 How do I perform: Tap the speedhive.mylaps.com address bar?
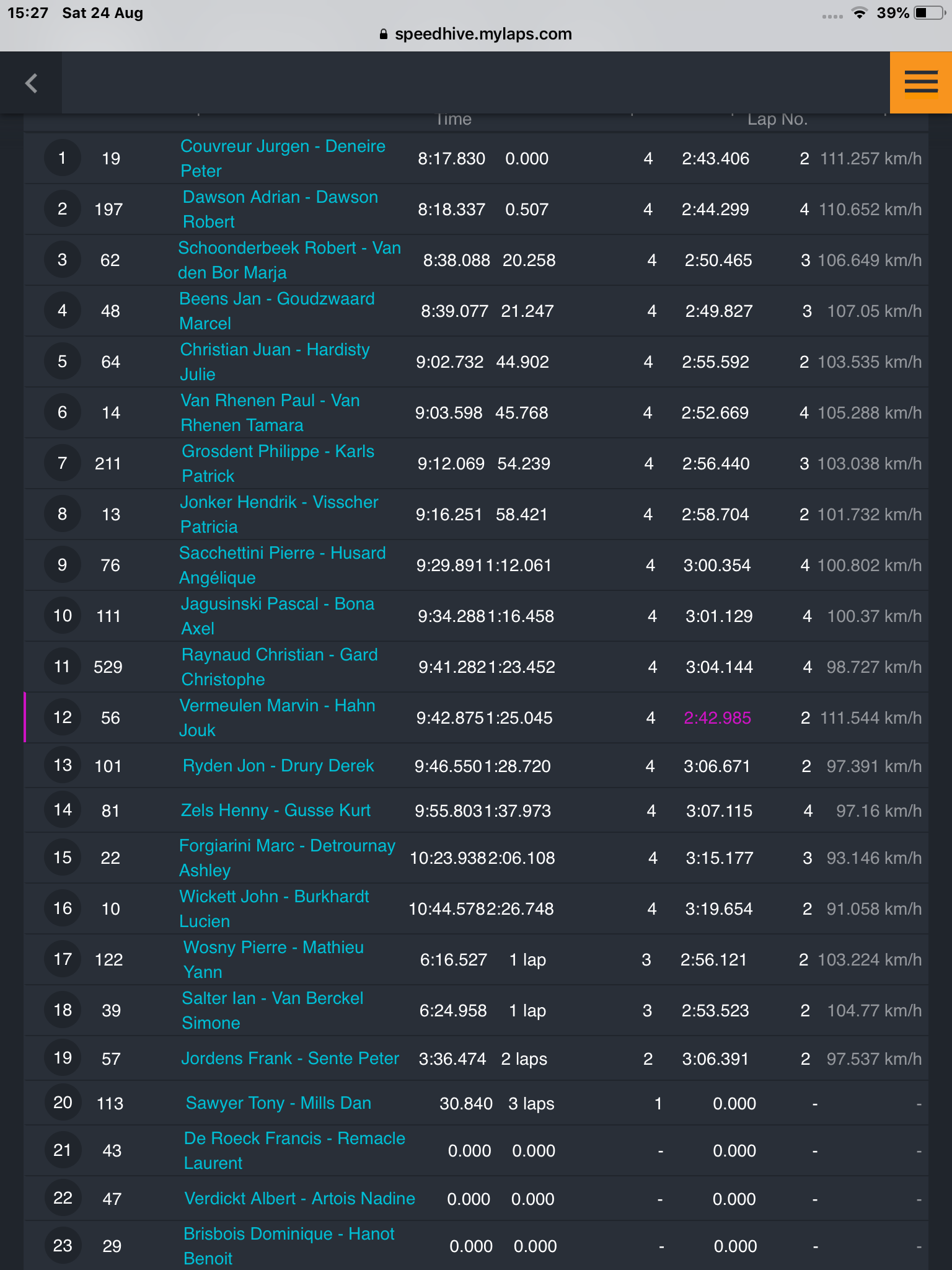coord(476,34)
